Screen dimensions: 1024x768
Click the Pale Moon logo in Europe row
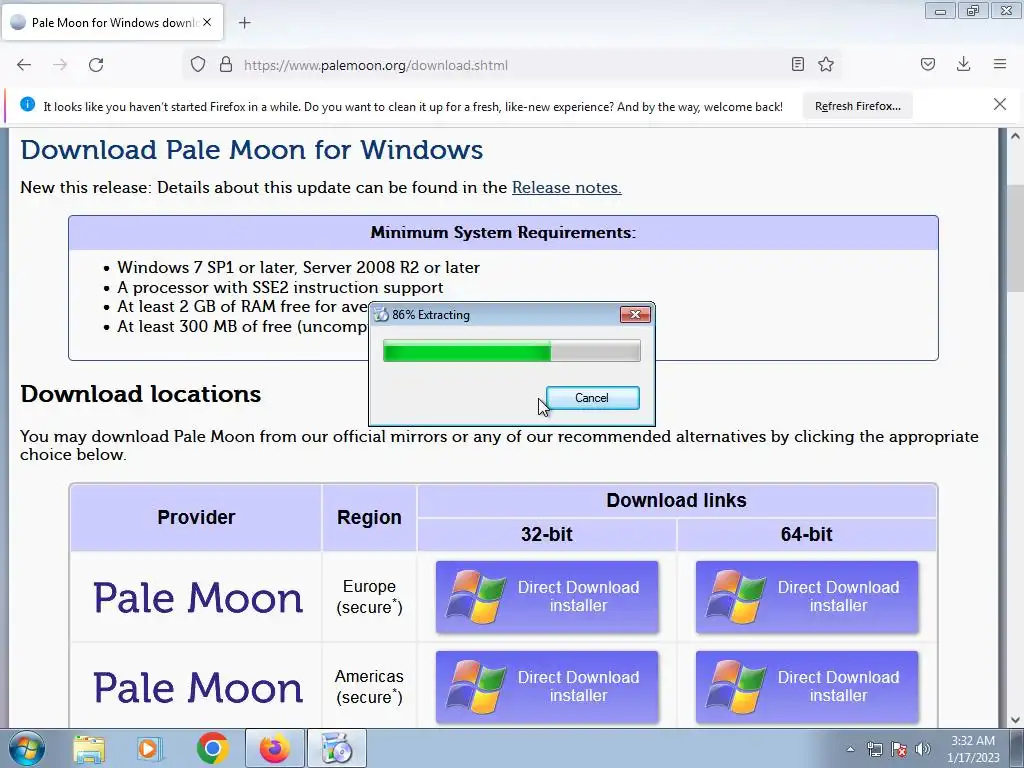pyautogui.click(x=198, y=598)
